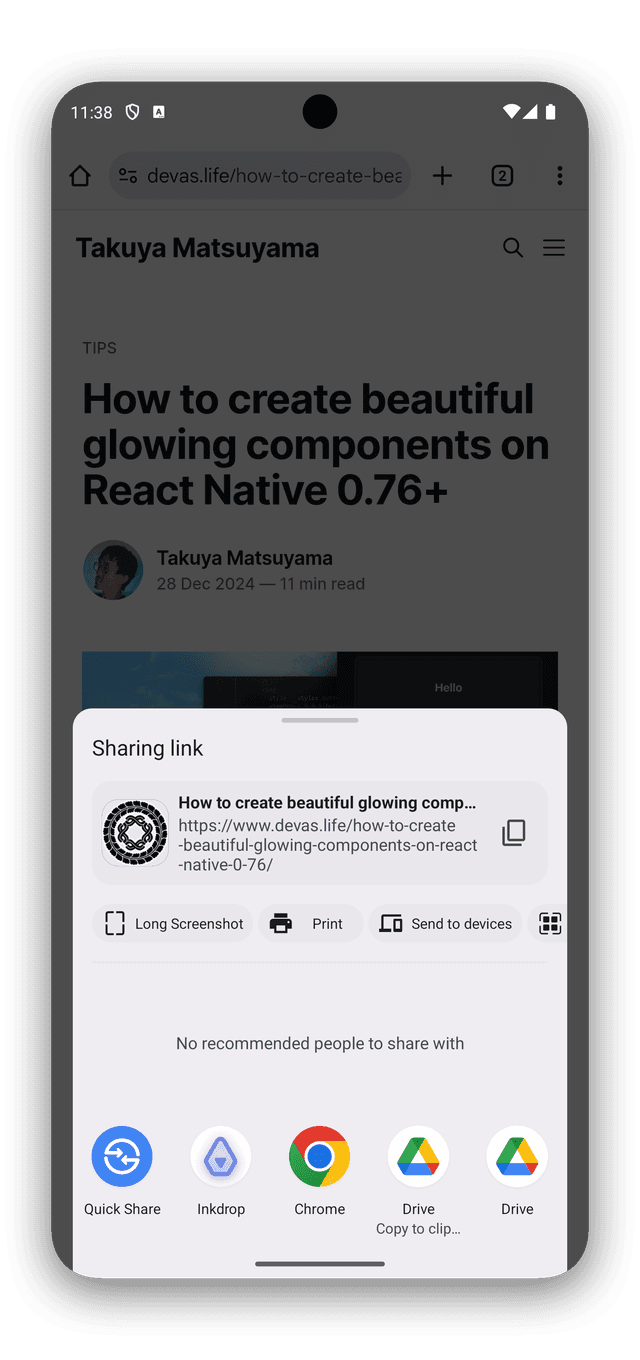This screenshot has width=640, height=1360.
Task: Share via Quick Share
Action: [x=122, y=1157]
